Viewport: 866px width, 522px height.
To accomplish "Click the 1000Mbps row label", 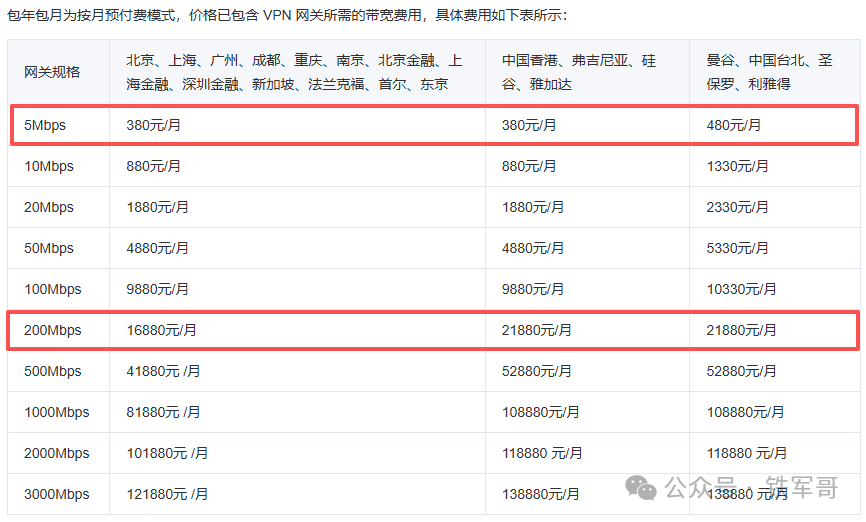I will (56, 412).
